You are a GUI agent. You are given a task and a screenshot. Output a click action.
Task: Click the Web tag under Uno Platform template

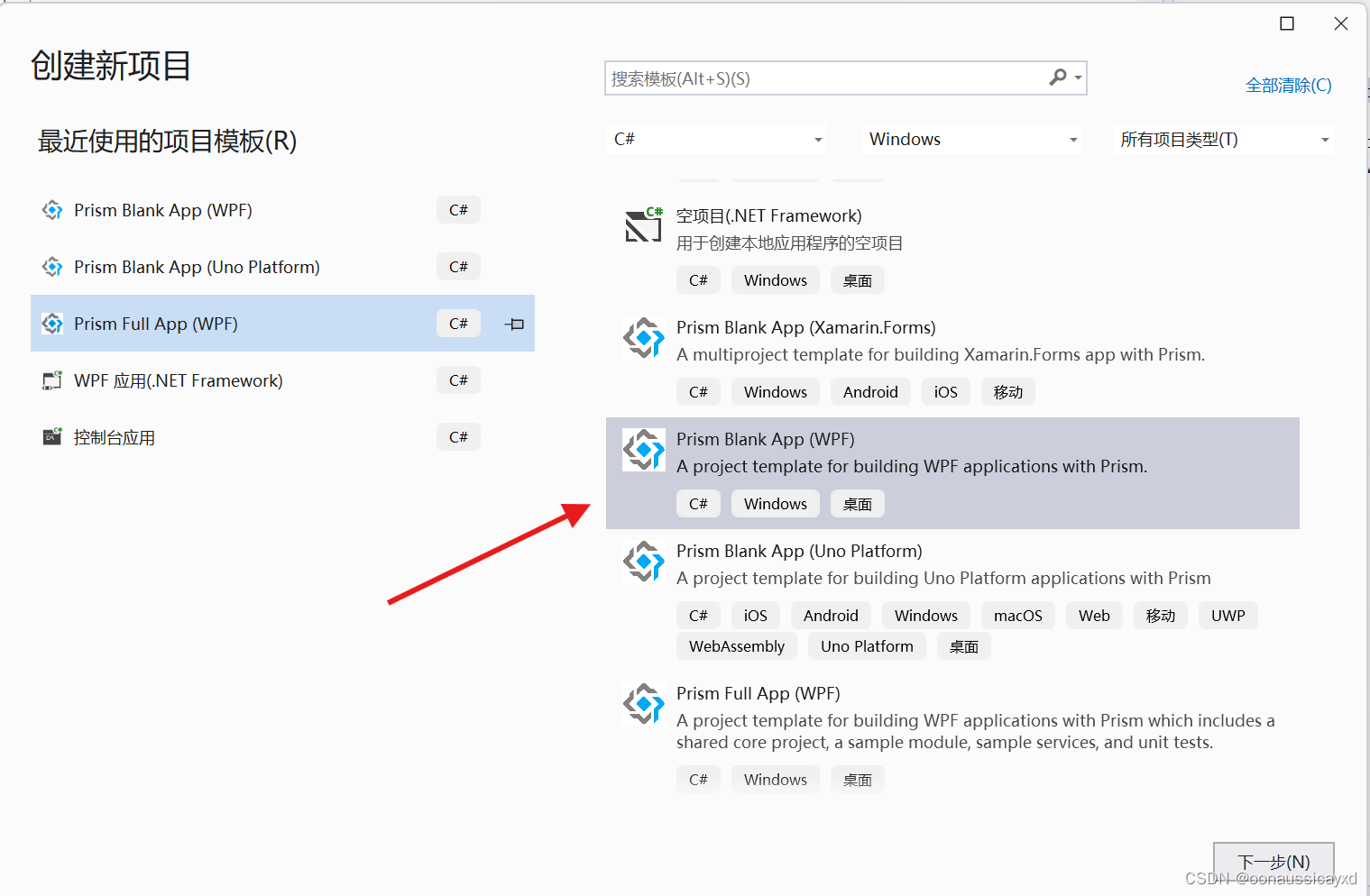click(x=1094, y=616)
